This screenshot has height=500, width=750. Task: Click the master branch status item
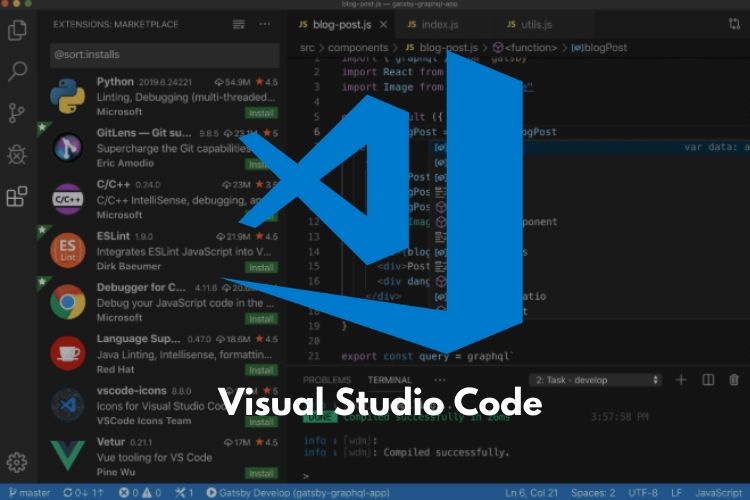[30, 492]
